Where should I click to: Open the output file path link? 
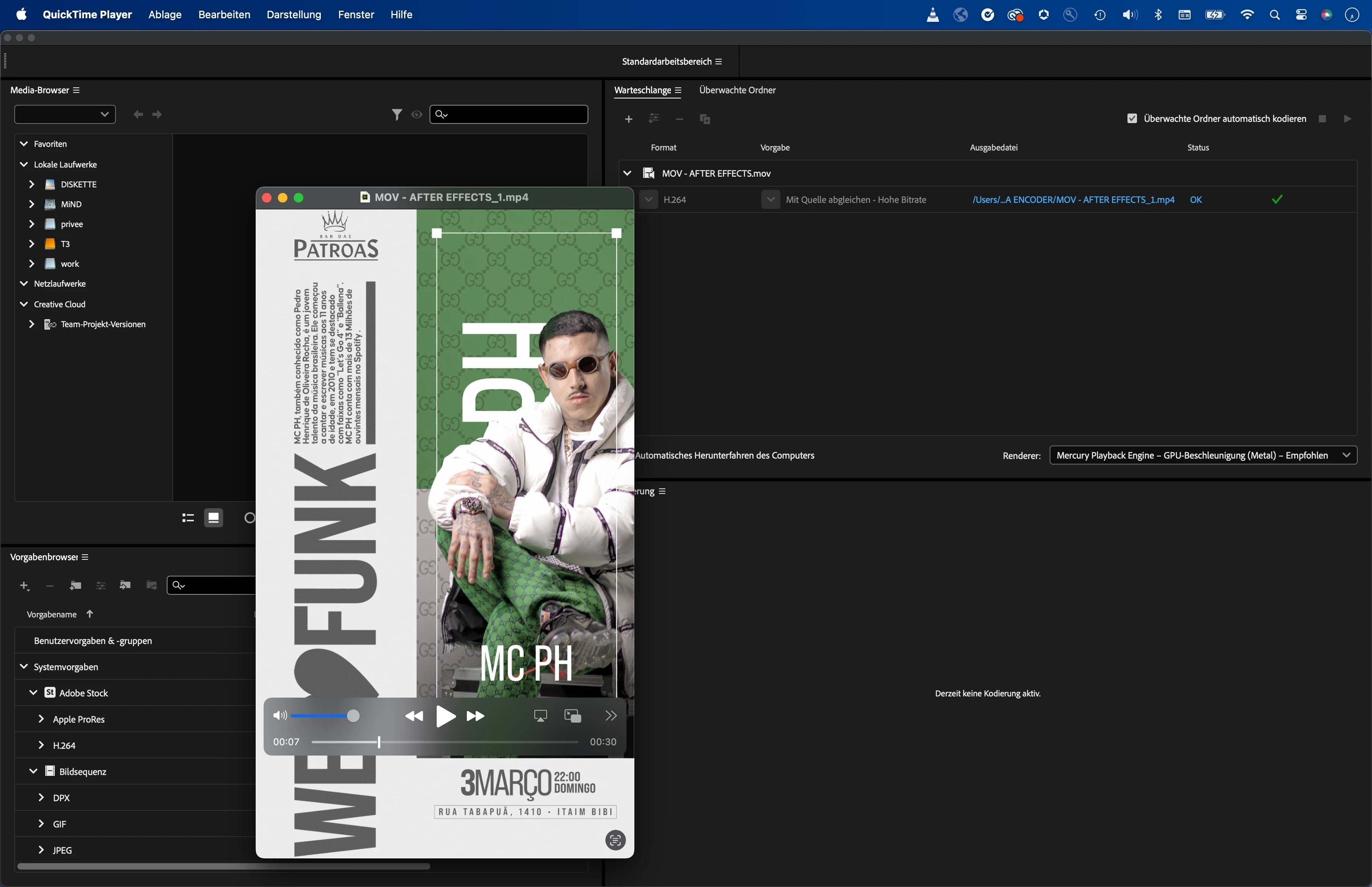pos(1073,199)
